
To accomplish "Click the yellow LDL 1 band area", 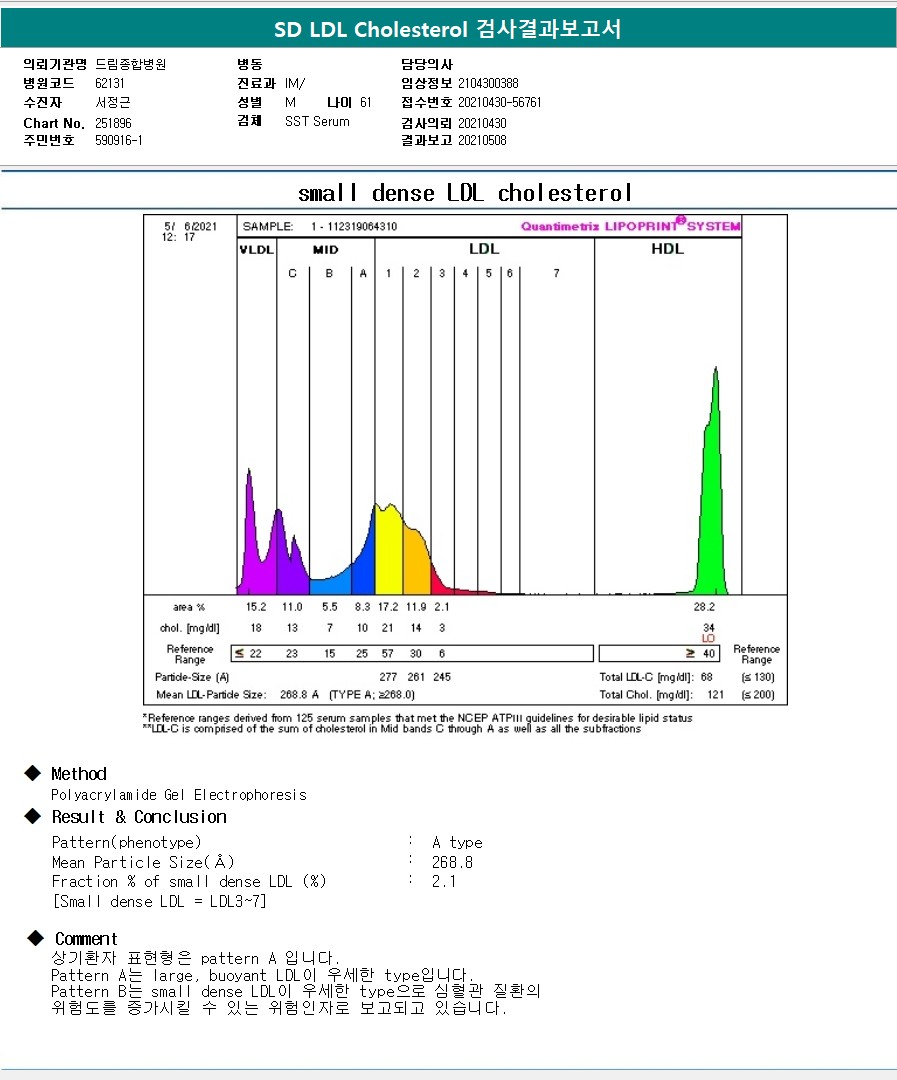I will 389,555.
